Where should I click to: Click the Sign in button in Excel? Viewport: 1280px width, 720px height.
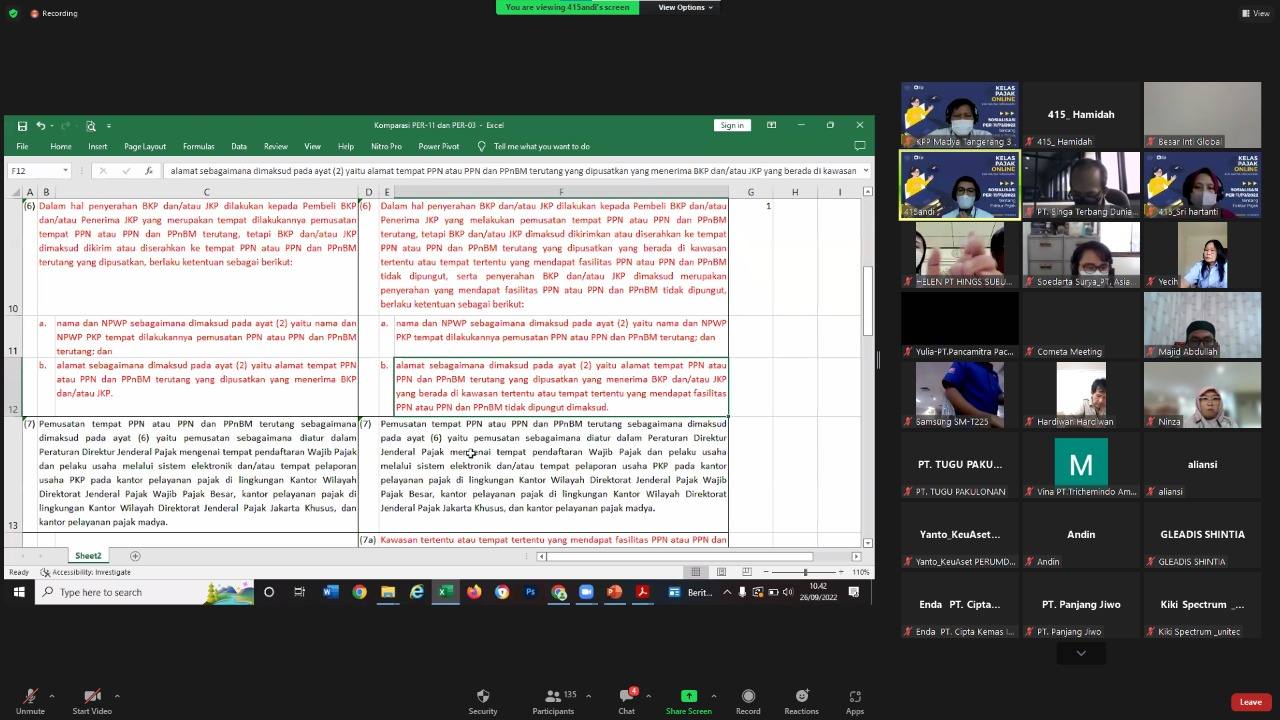(x=732, y=125)
